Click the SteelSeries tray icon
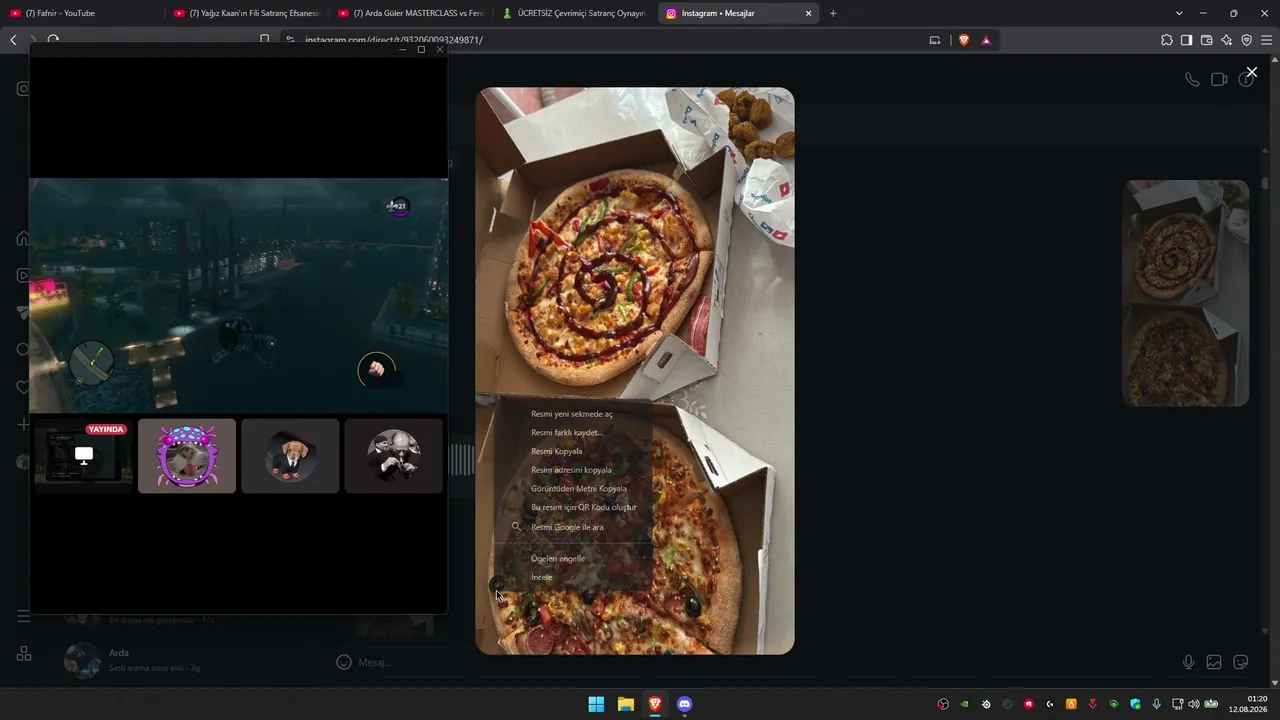 986,704
